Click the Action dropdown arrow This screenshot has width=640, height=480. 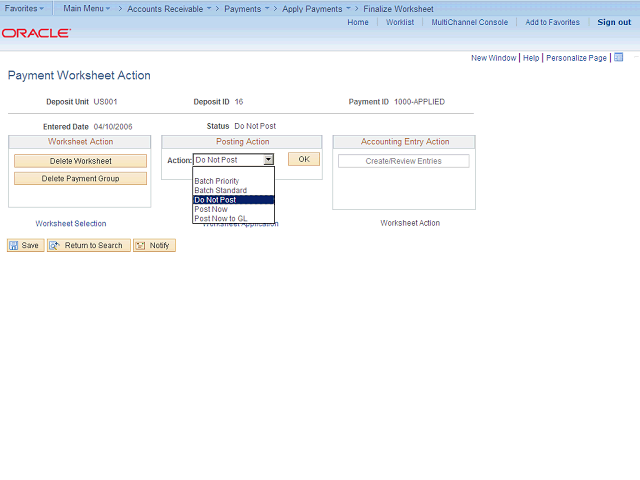268,160
